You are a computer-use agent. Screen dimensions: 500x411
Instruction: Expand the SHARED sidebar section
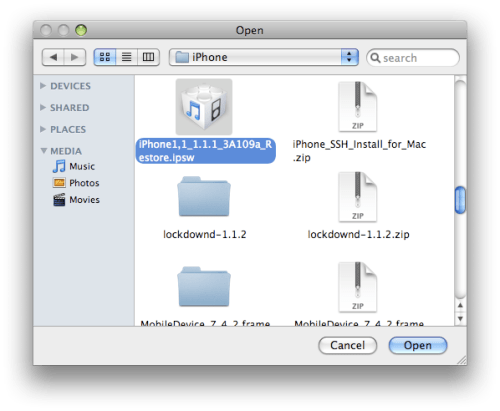pos(43,107)
